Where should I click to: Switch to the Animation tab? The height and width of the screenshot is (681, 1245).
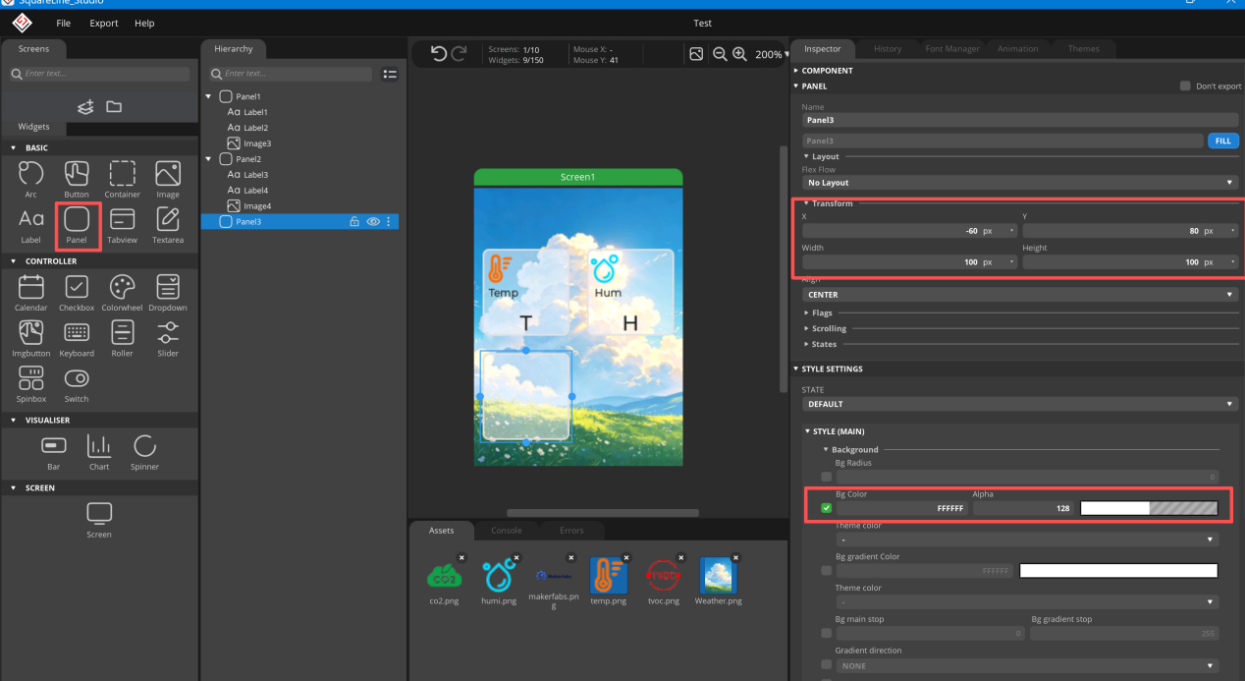point(1017,49)
